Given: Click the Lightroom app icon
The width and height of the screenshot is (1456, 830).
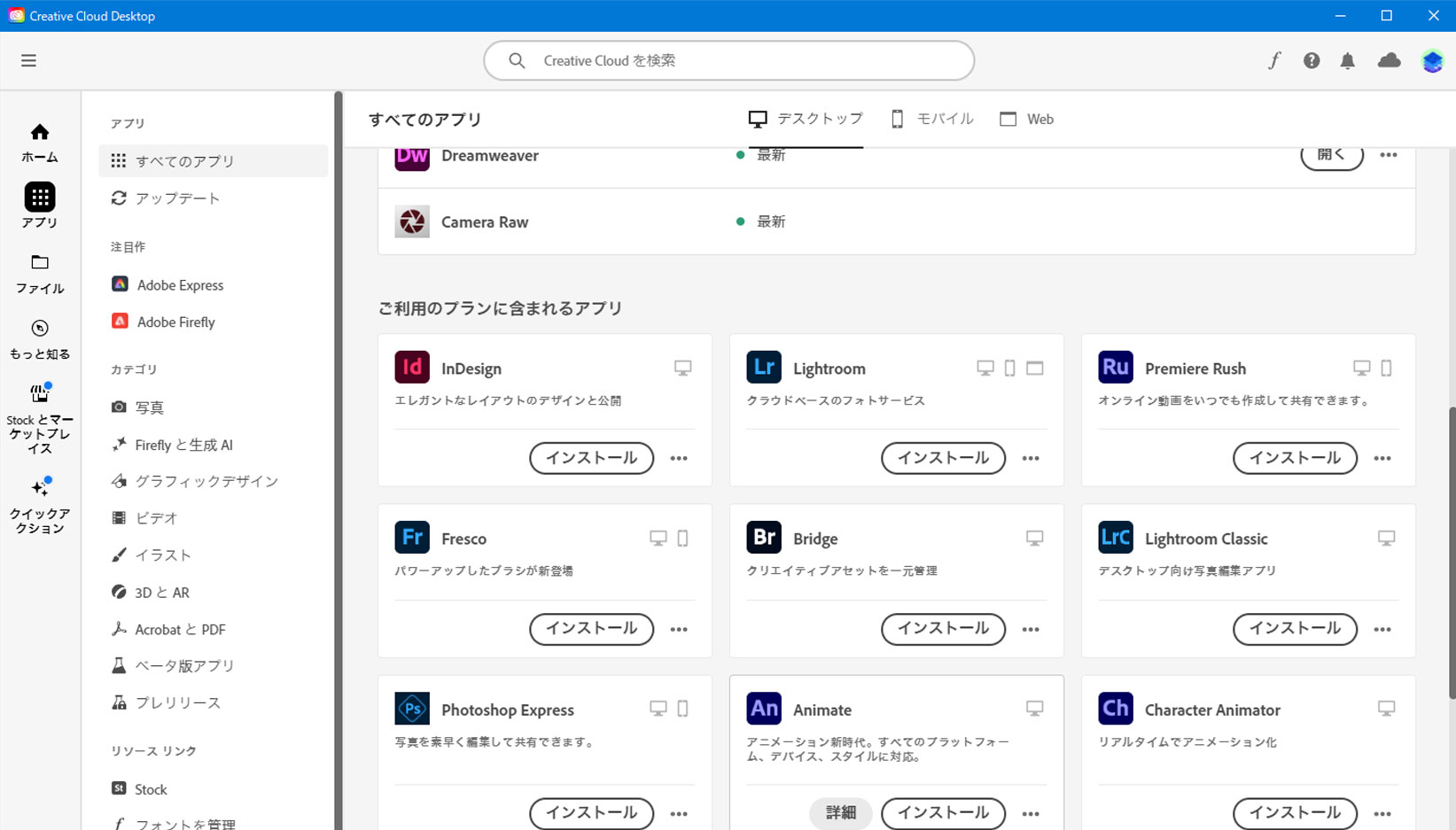Looking at the screenshot, I should click(x=764, y=367).
